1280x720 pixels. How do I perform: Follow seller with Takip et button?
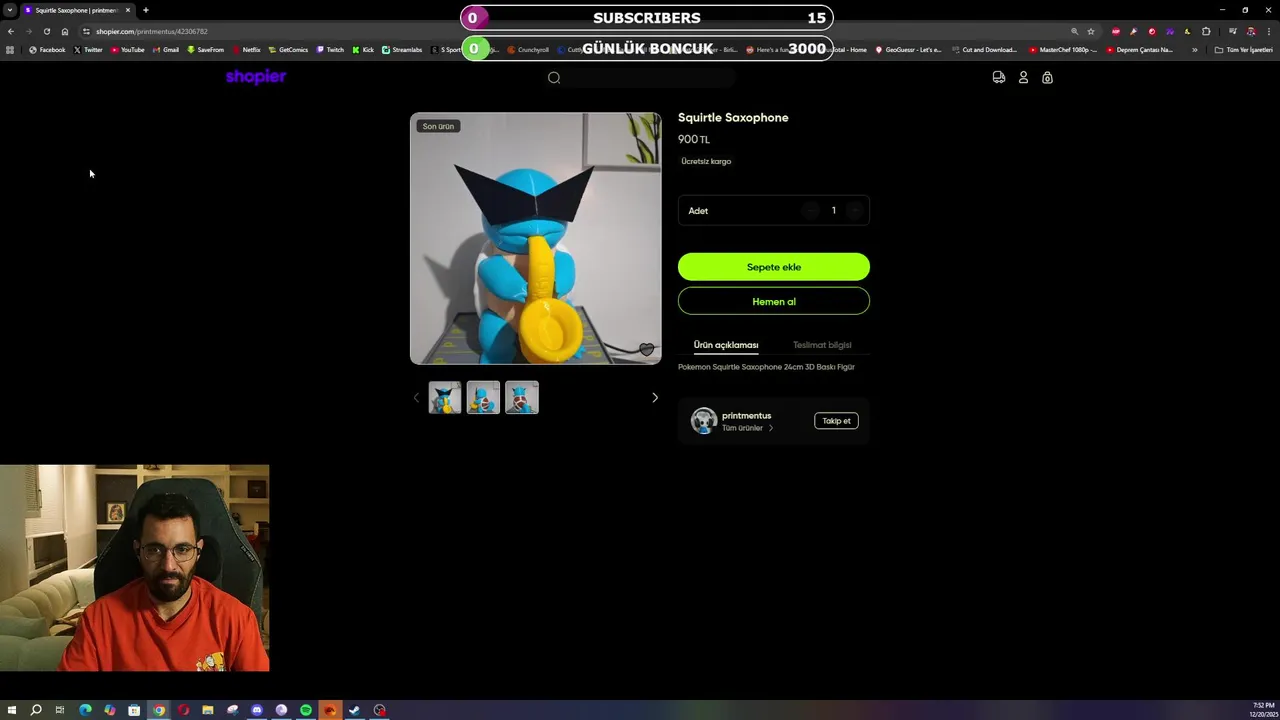pos(836,421)
